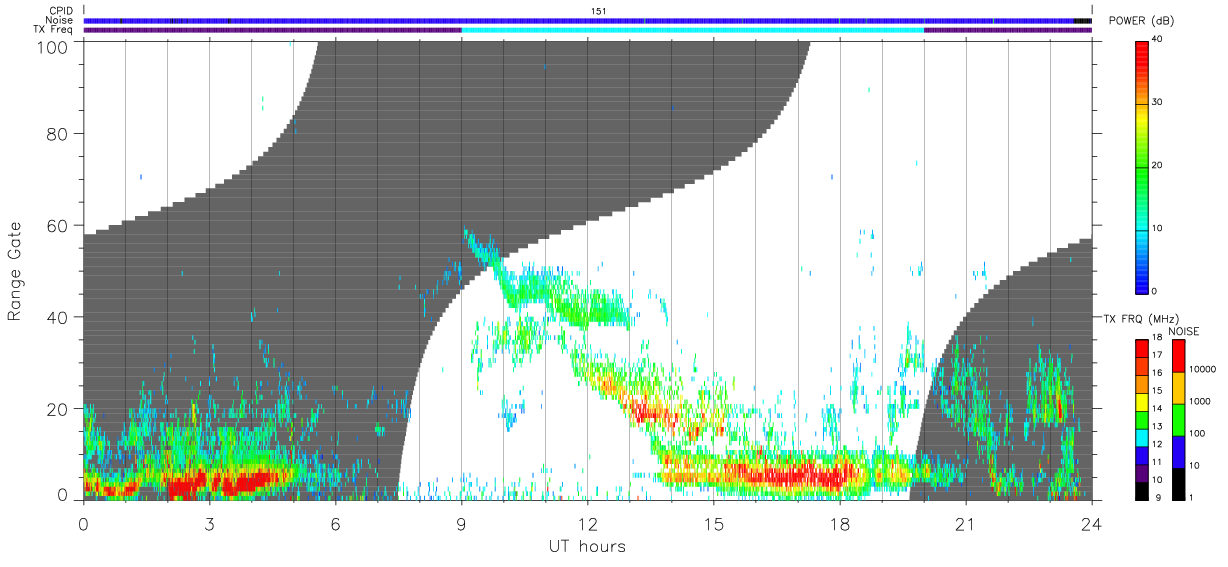Click the strong red echo near 18 UT

[800, 474]
